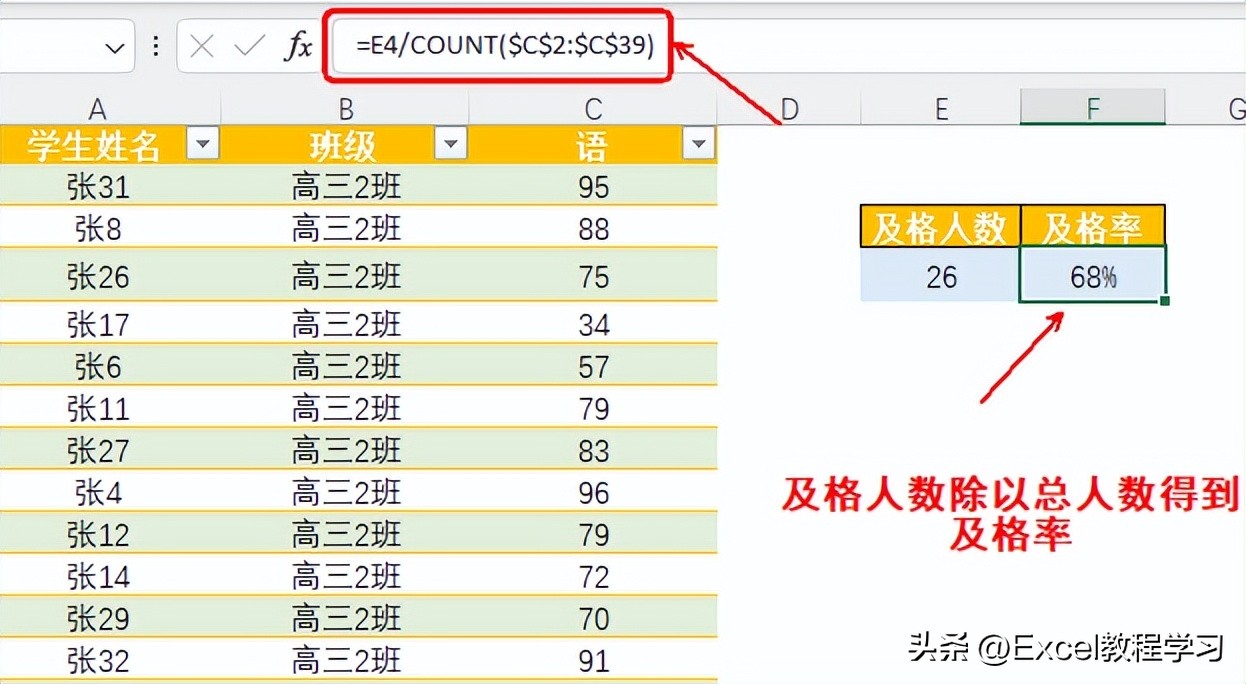Viewport: 1246px width, 684px height.
Task: Select the score cell 75
Action: click(x=594, y=276)
